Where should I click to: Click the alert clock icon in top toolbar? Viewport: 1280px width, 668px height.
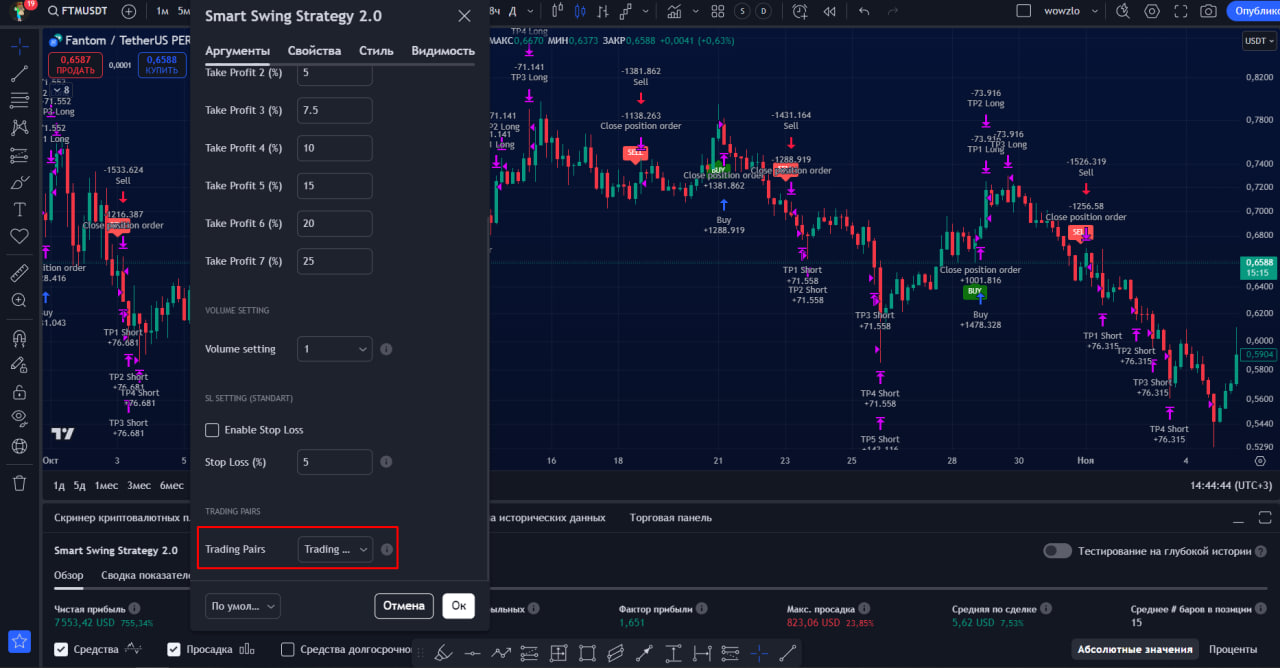(x=799, y=12)
